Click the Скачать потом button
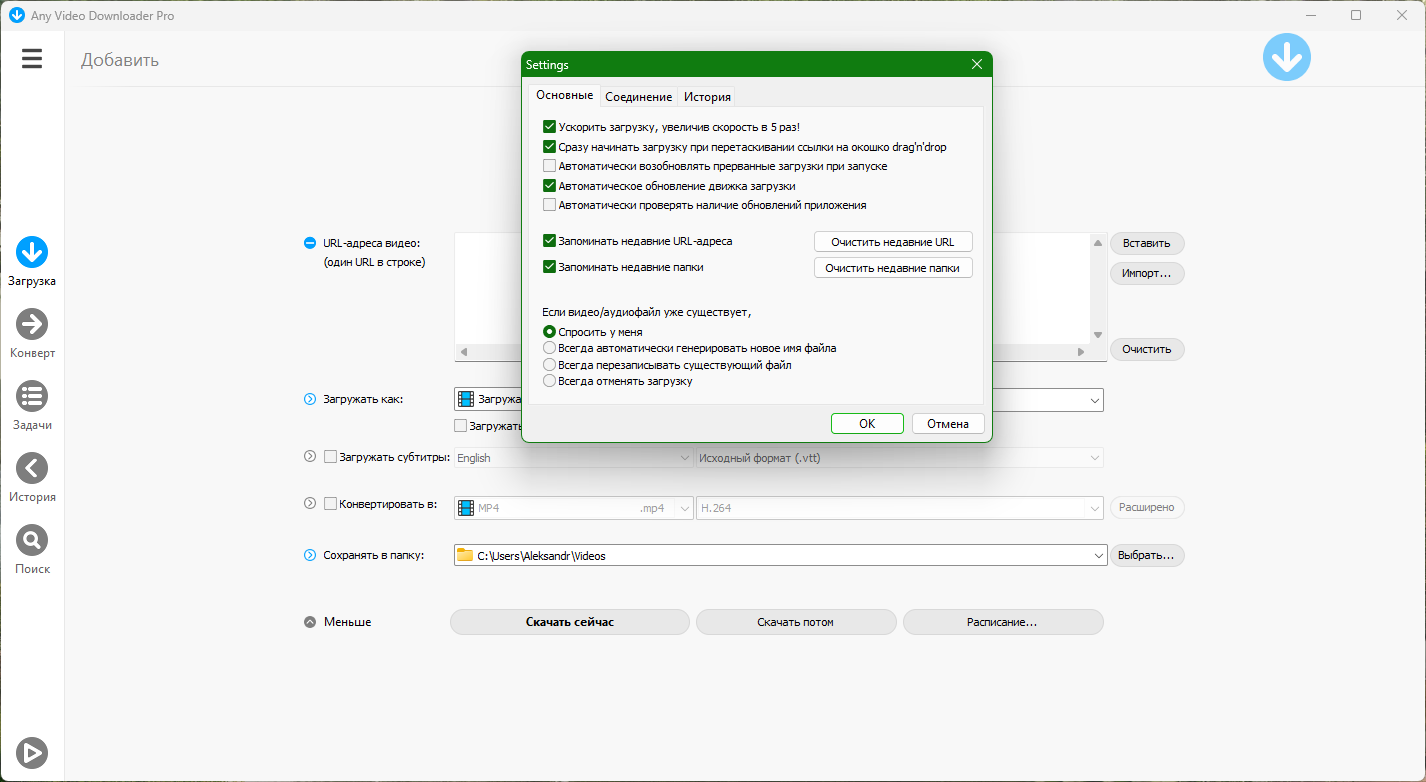Viewport: 1426px width, 782px height. (x=796, y=622)
